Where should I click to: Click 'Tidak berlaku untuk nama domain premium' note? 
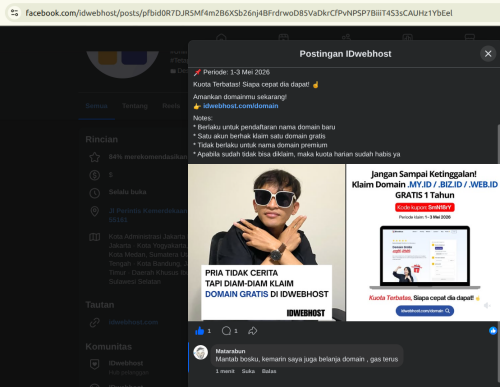[x=260, y=145]
